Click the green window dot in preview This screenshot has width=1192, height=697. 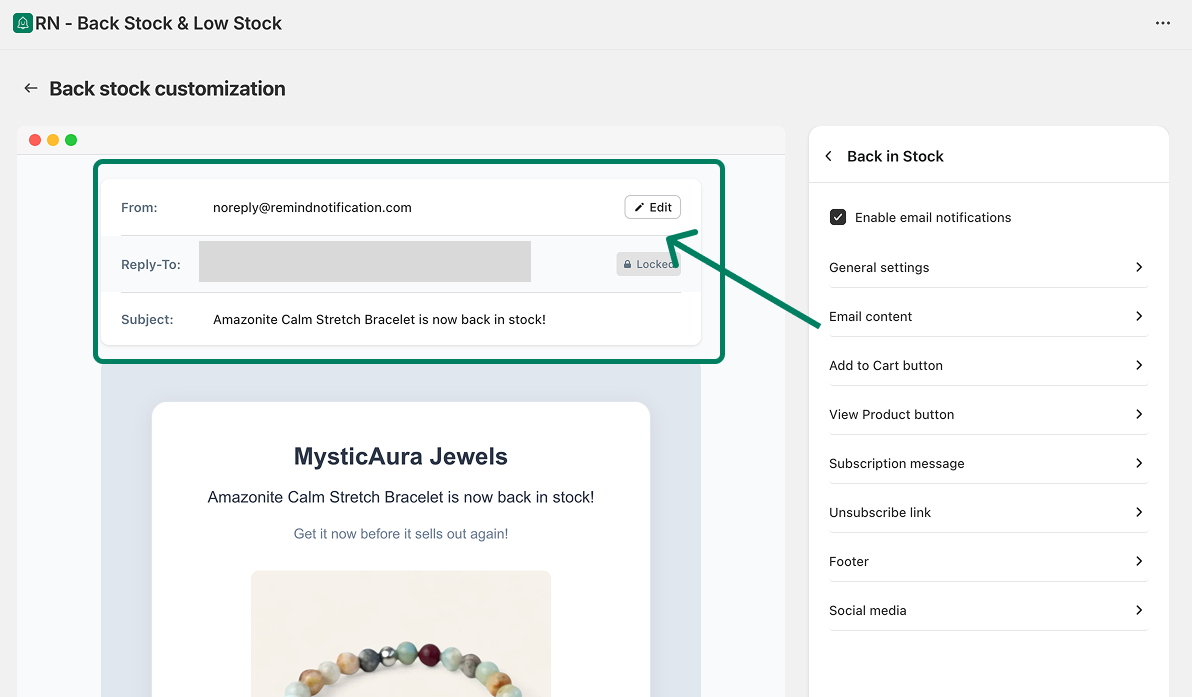pos(71,140)
